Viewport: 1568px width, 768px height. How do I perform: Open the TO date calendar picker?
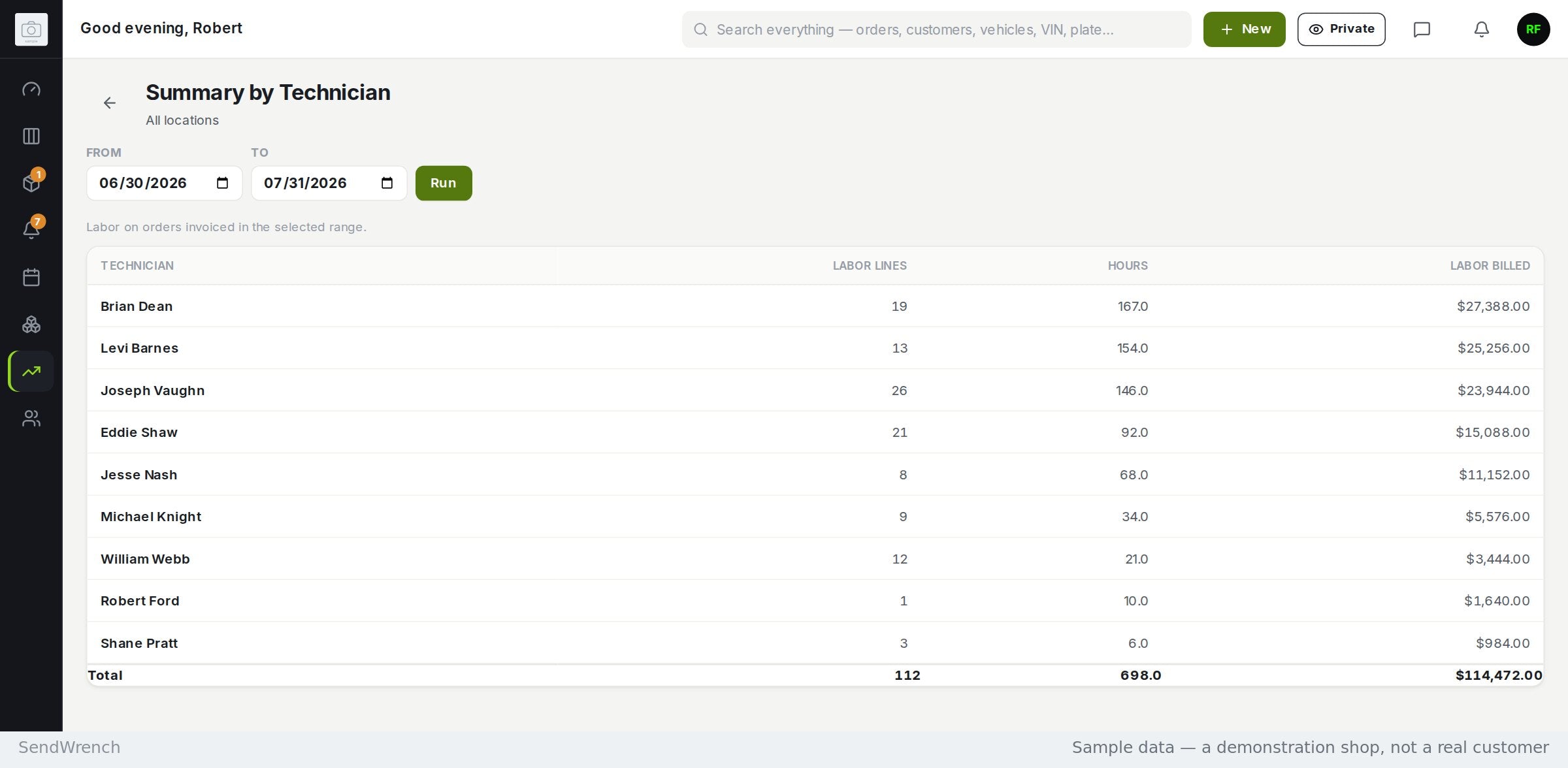tap(387, 184)
